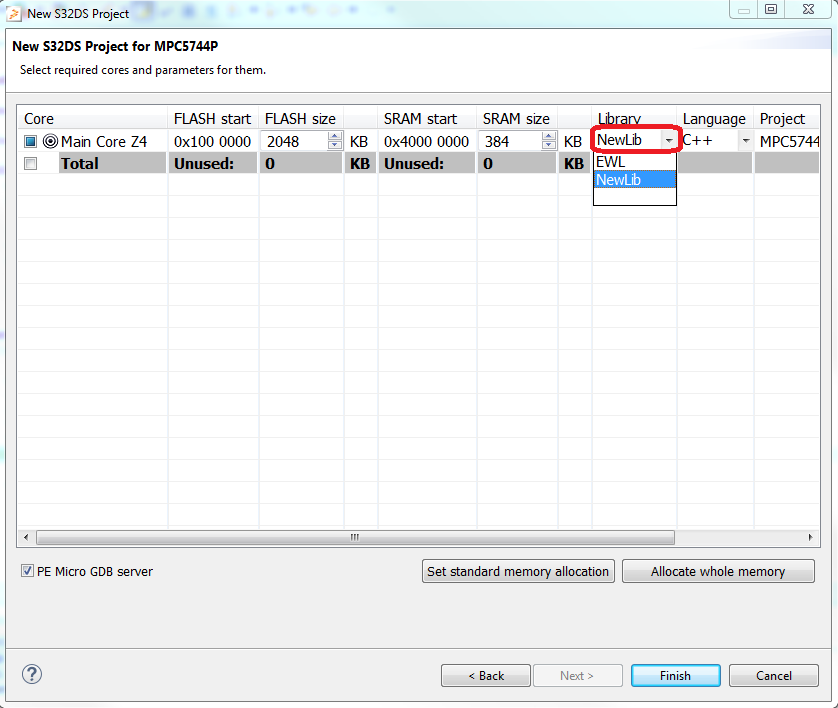This screenshot has width=838, height=708.
Task: Click the 0x100 0000 FLASH start cell
Action: (x=213, y=142)
